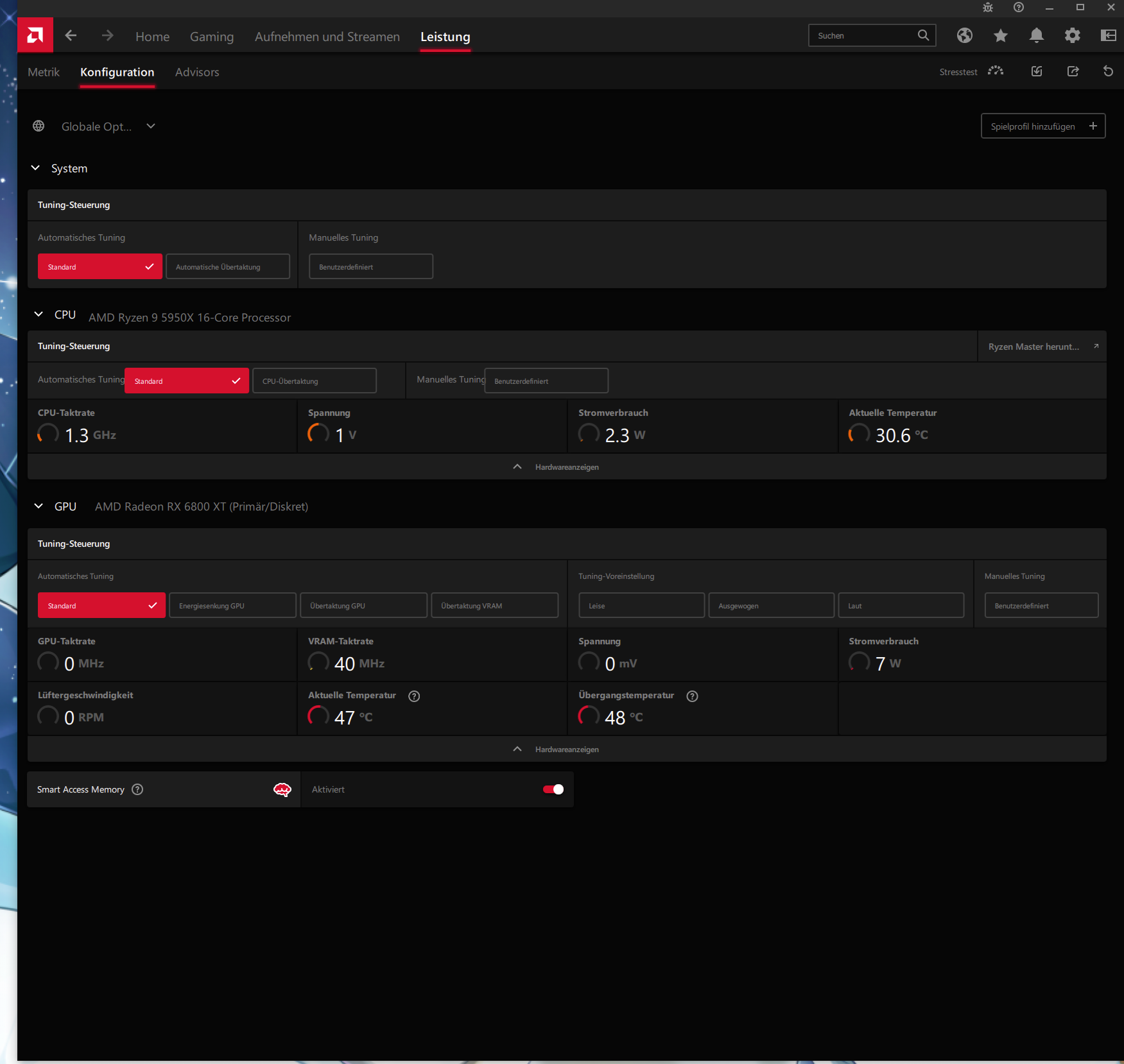
Task: Open Smart Access Memory help icon
Action: point(137,789)
